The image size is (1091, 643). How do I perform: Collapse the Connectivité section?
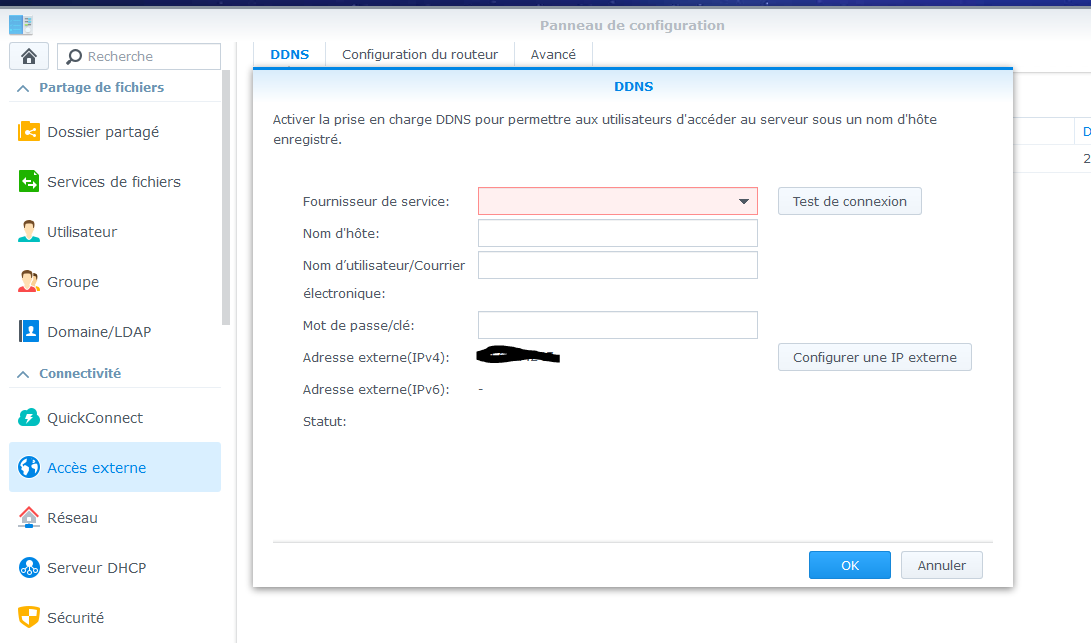coord(23,374)
